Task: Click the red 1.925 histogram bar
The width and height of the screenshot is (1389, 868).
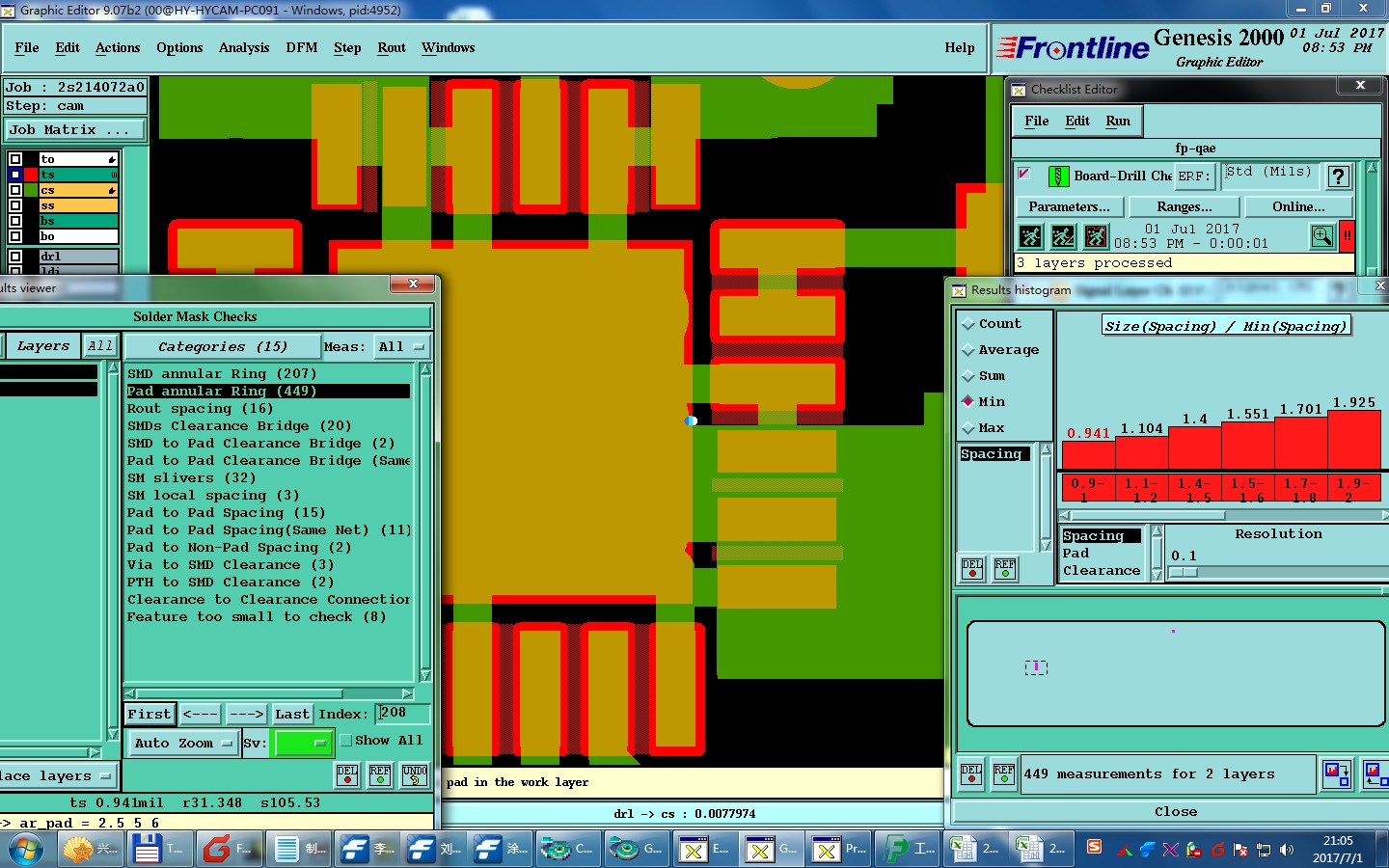Action: pyautogui.click(x=1354, y=440)
